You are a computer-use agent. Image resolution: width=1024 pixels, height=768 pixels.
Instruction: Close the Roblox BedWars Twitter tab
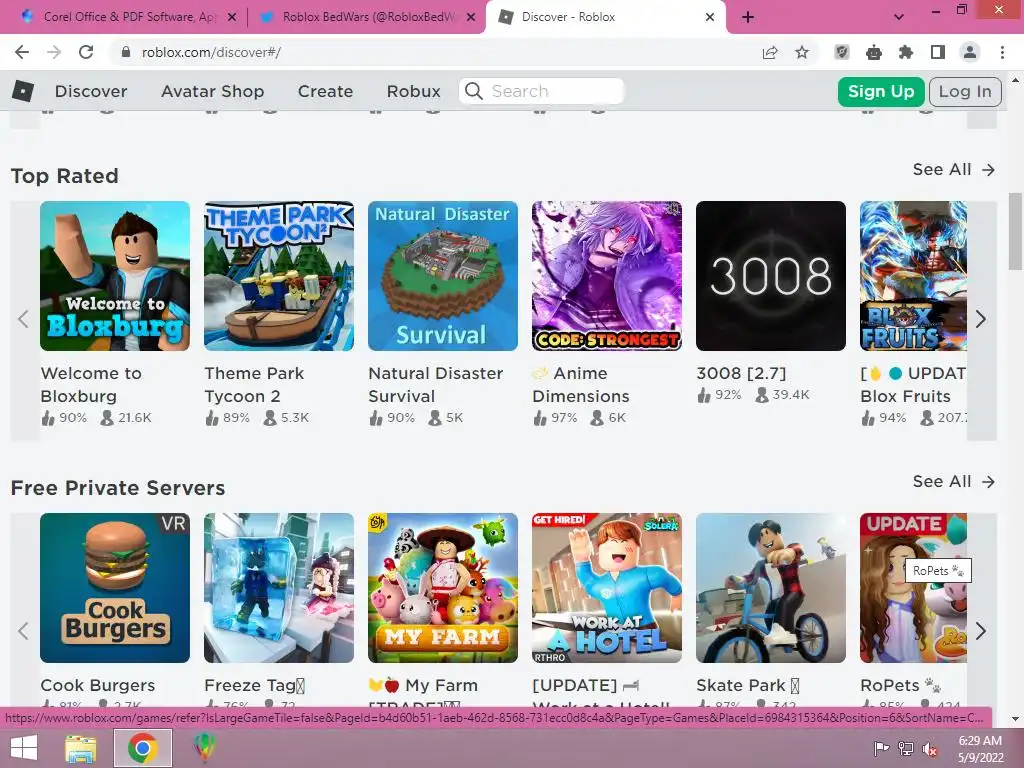tap(471, 17)
